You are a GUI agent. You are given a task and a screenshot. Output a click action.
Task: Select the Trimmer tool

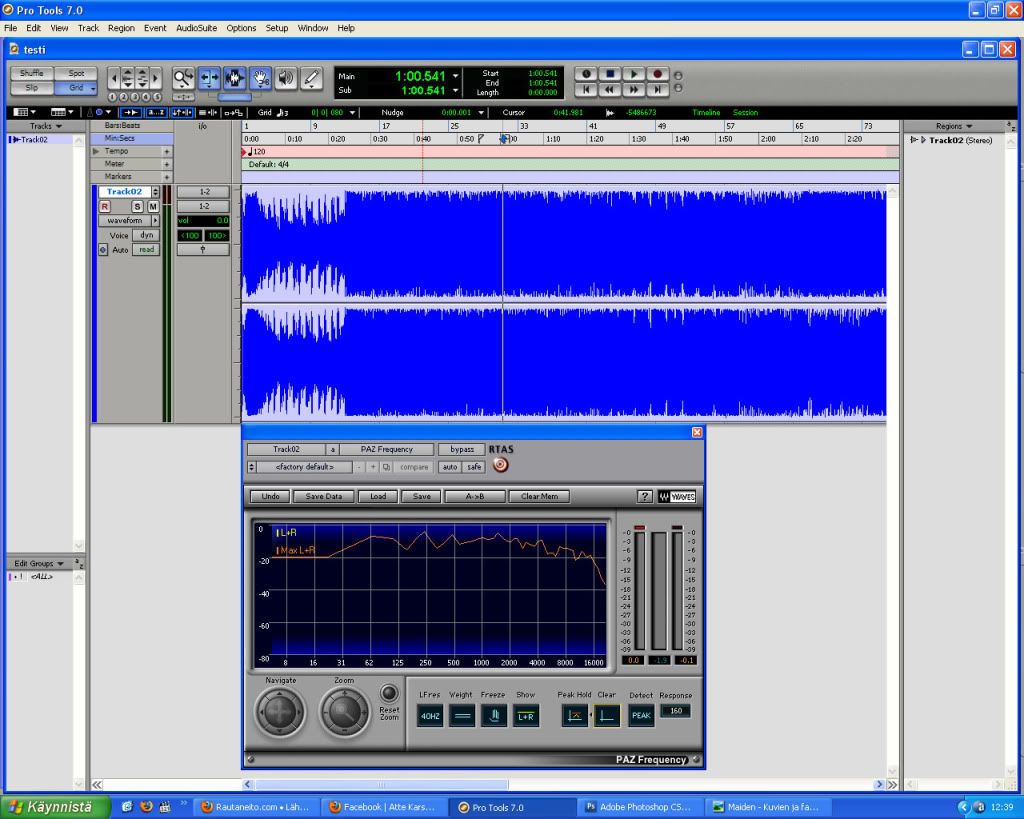[209, 78]
